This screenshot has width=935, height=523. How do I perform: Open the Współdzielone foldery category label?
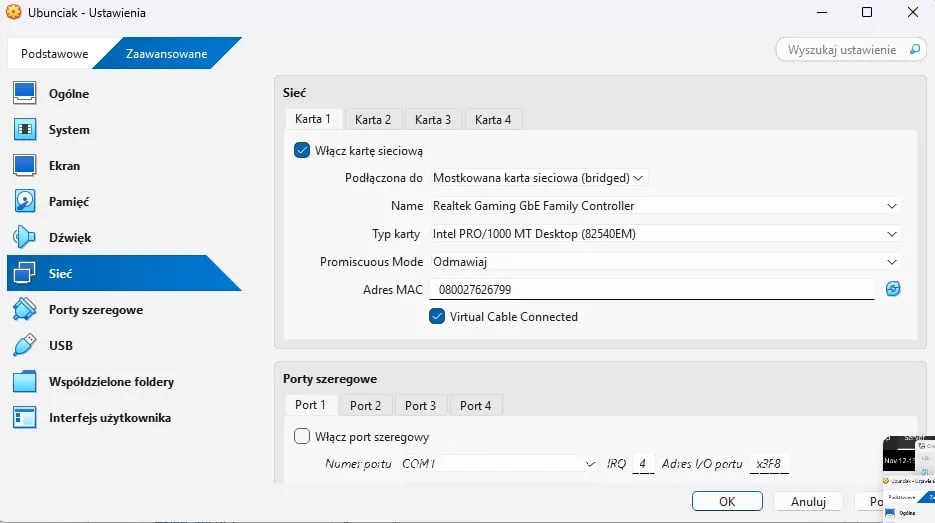click(x=112, y=382)
